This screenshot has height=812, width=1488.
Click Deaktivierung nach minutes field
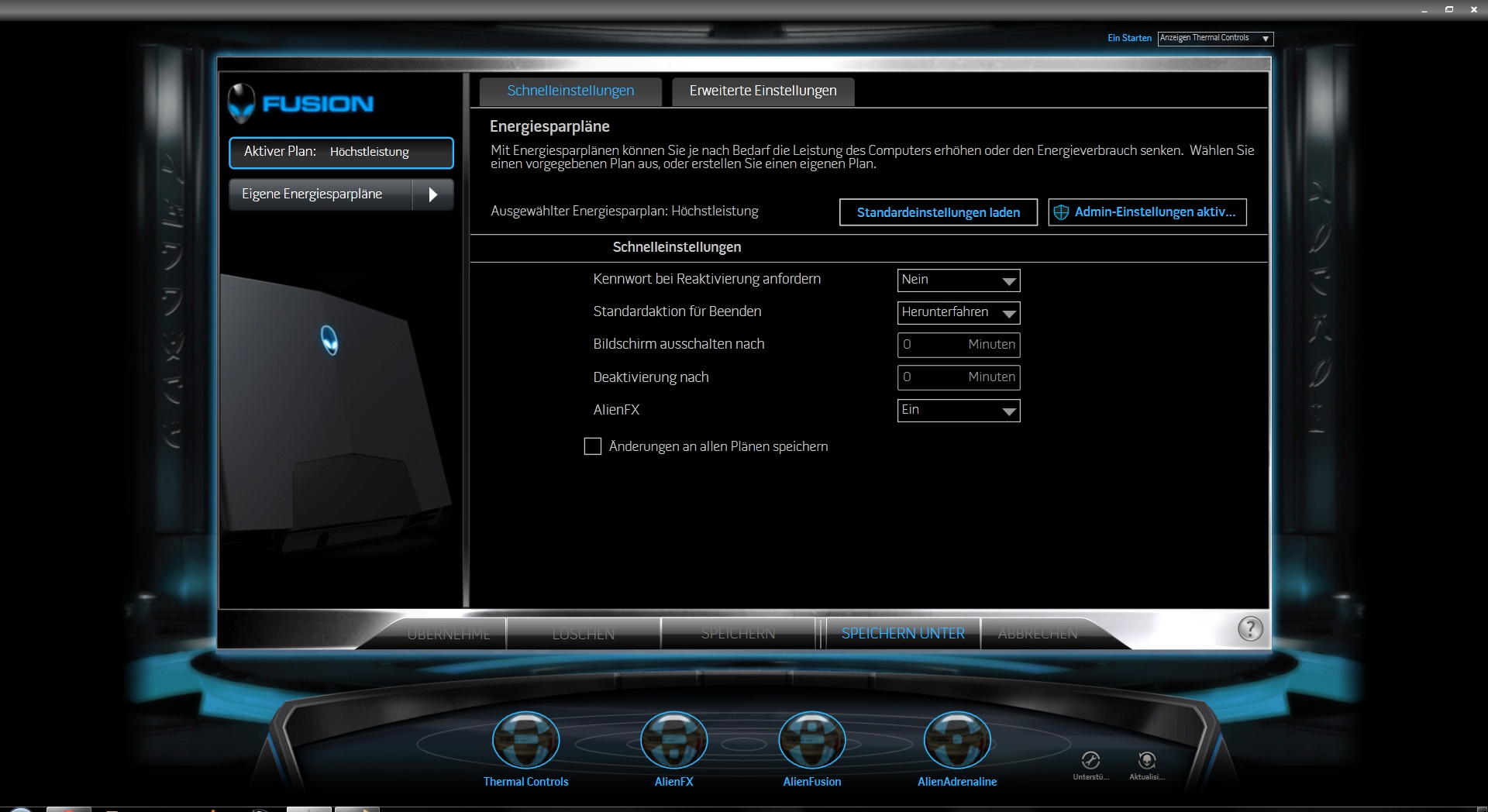tap(959, 377)
